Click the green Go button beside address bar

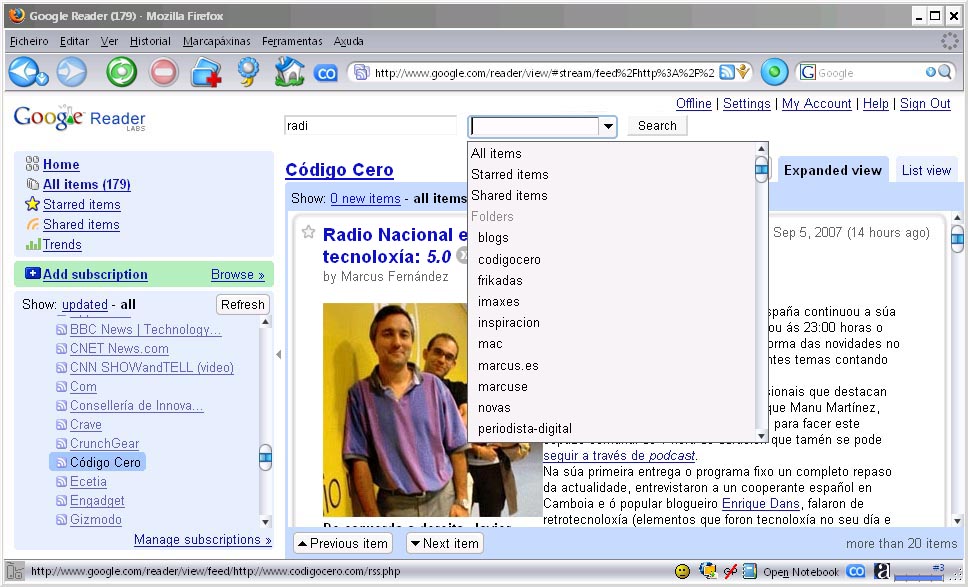pos(775,72)
